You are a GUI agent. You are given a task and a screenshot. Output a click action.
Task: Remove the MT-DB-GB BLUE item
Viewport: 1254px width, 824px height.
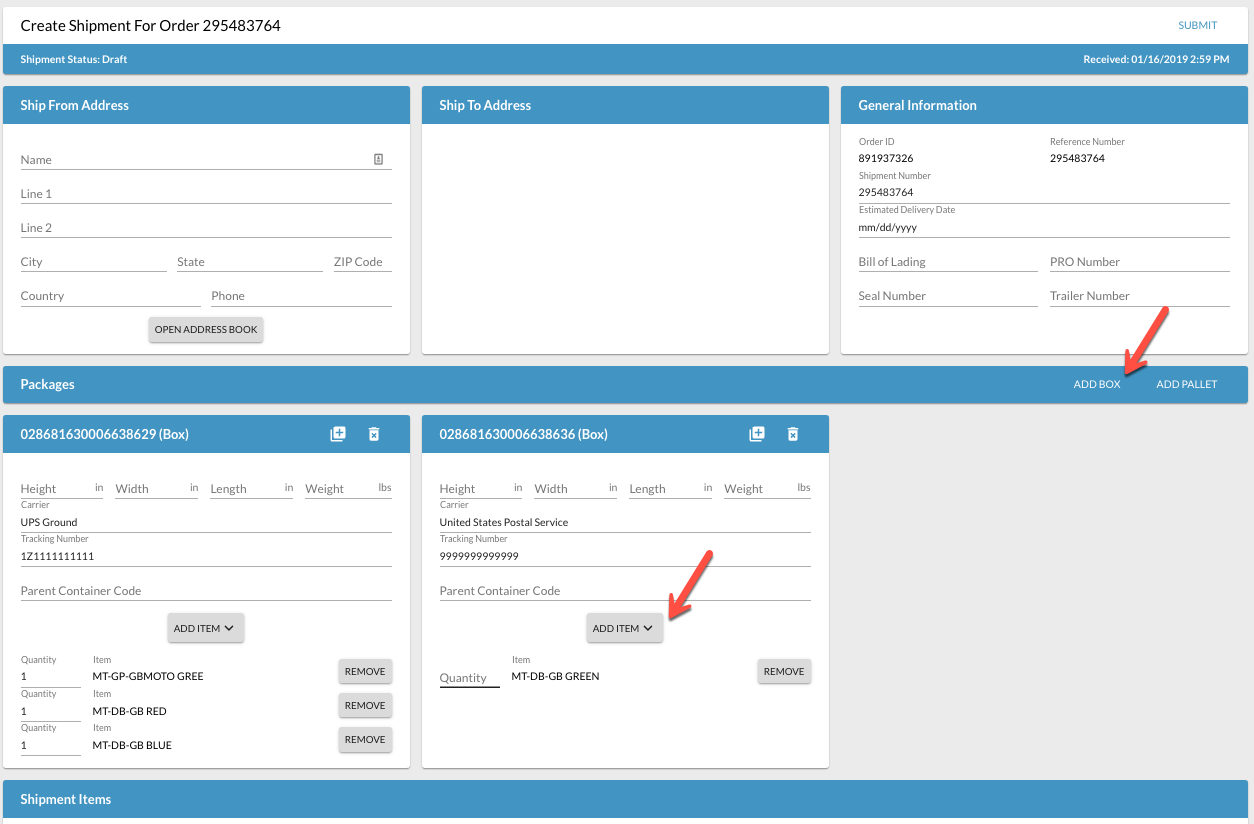coord(365,739)
